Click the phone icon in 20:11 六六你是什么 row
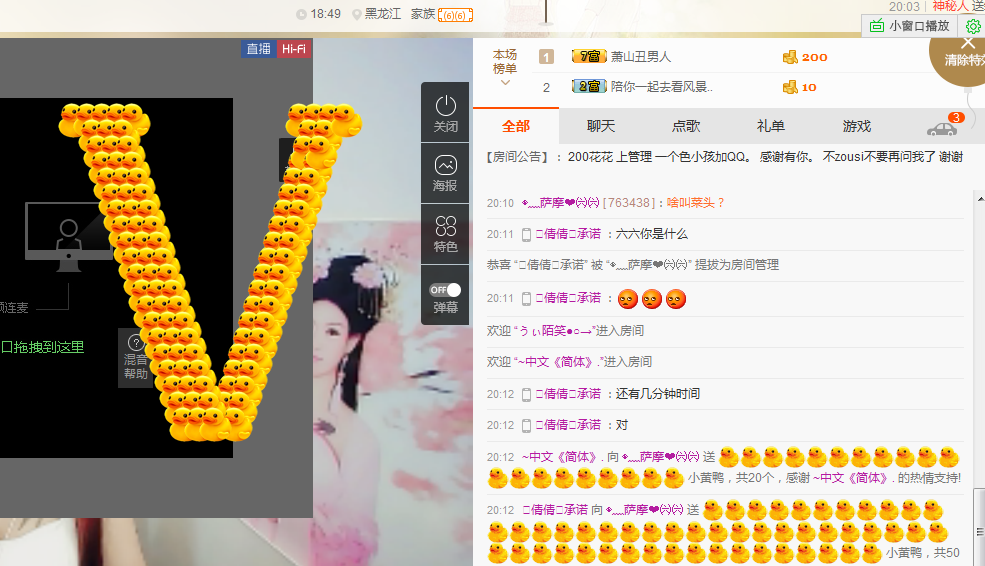 pyautogui.click(x=526, y=235)
